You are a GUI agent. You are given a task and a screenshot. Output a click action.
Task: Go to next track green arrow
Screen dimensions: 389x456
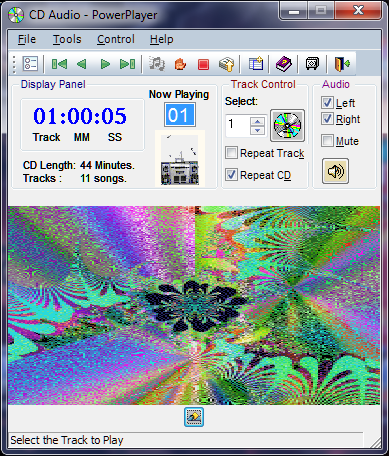pos(105,64)
